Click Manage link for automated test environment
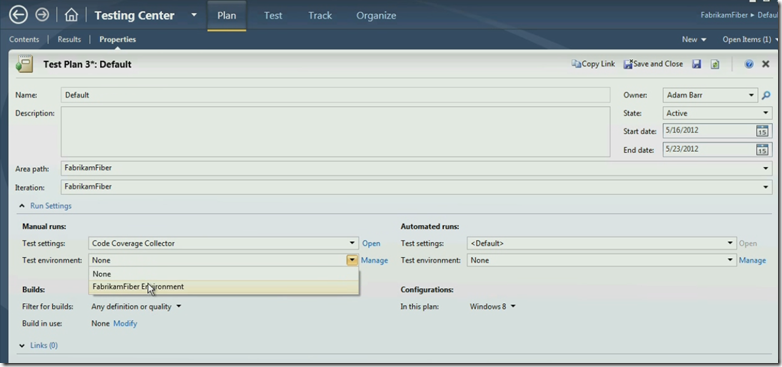Image resolution: width=782 pixels, height=367 pixels. 753,260
